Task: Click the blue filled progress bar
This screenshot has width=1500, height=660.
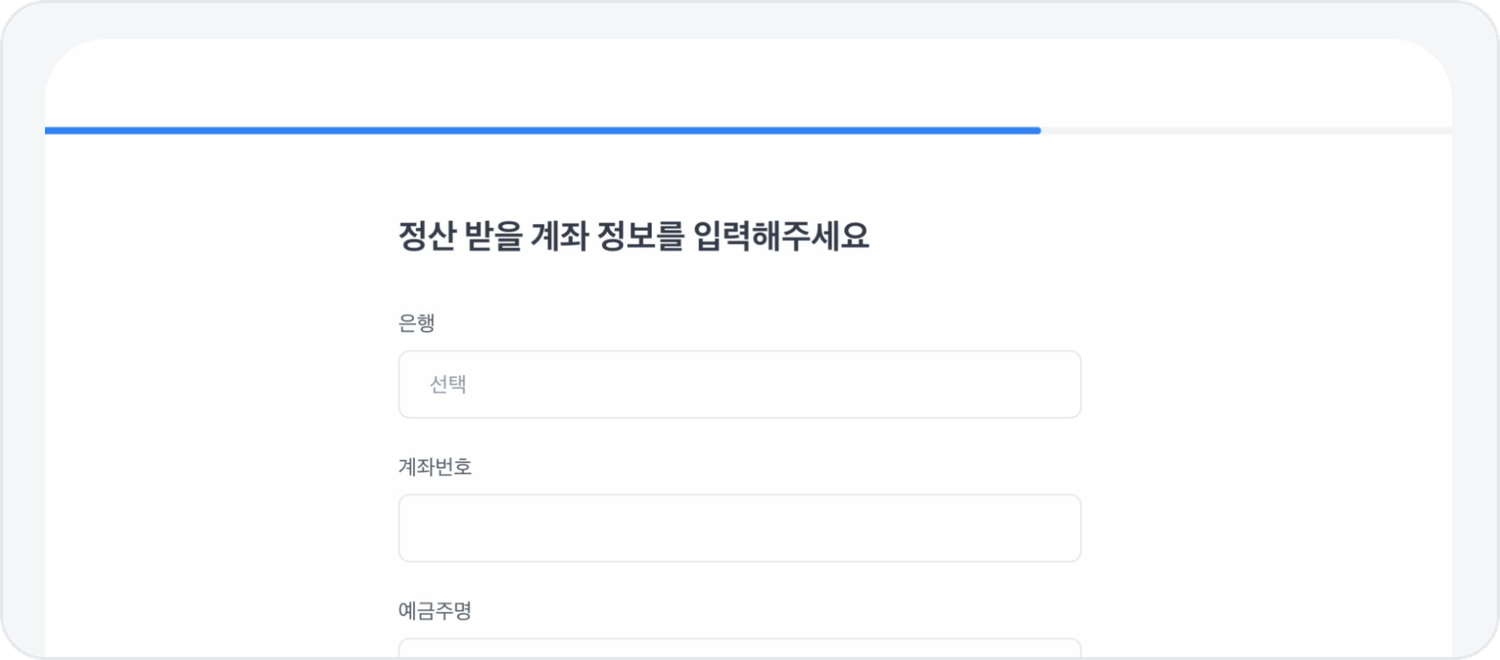Action: click(542, 130)
